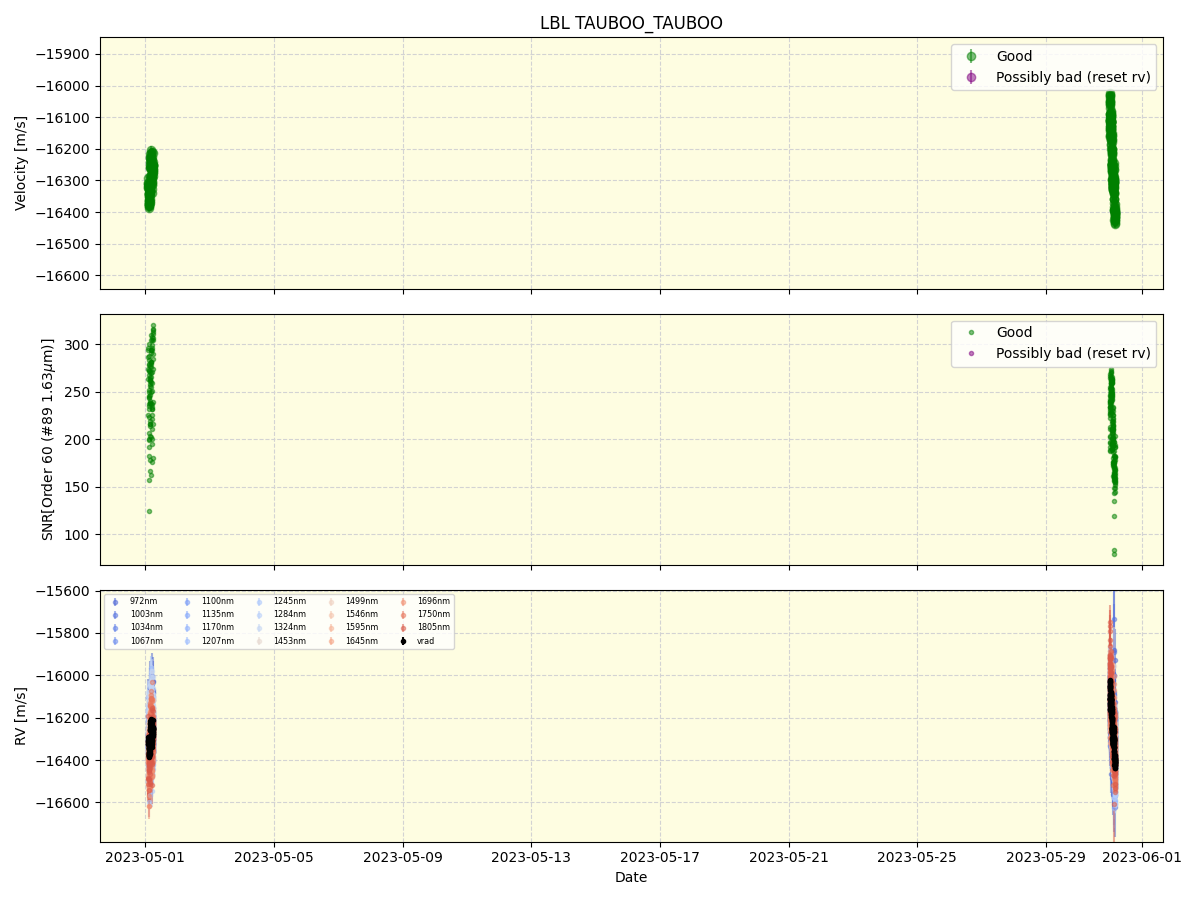Click 'Possibly bad (reset rv)' in SNR legend

1073,353
